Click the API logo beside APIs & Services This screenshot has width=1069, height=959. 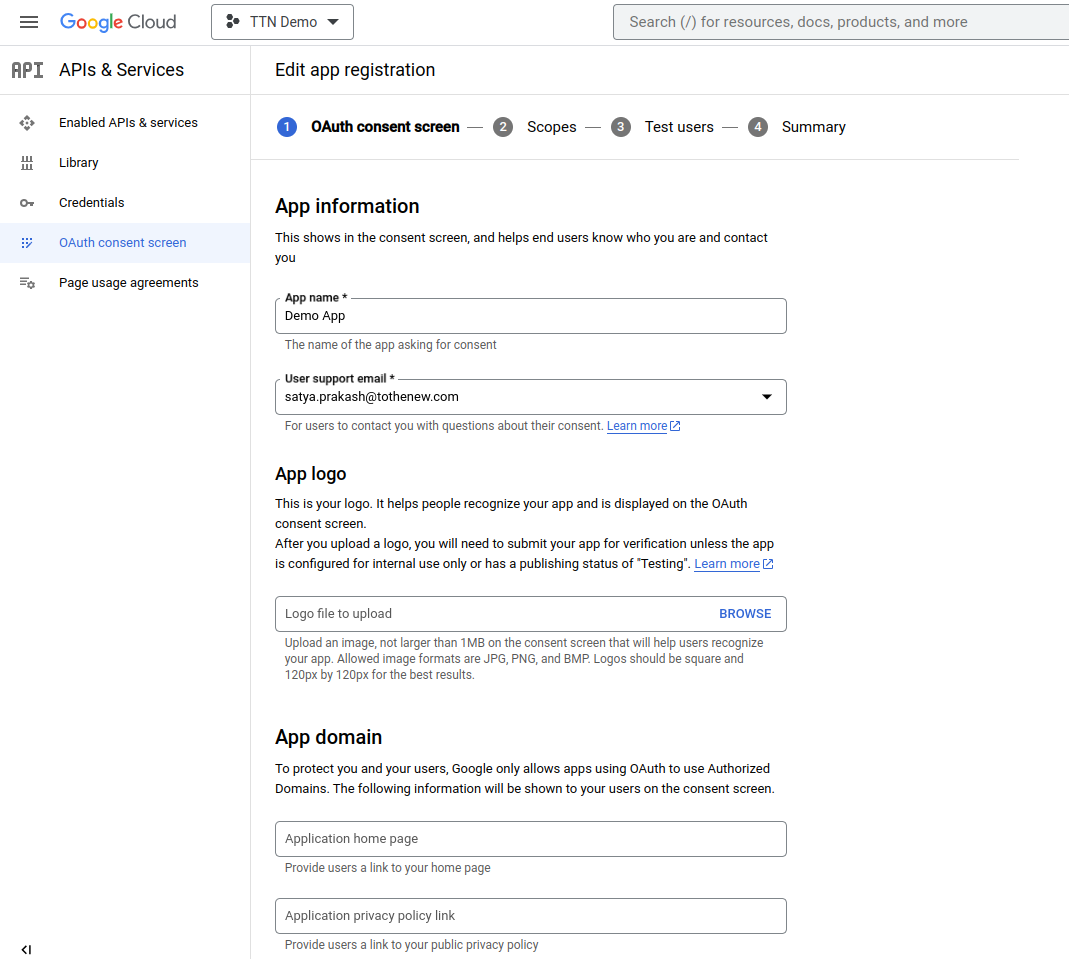(x=27, y=70)
